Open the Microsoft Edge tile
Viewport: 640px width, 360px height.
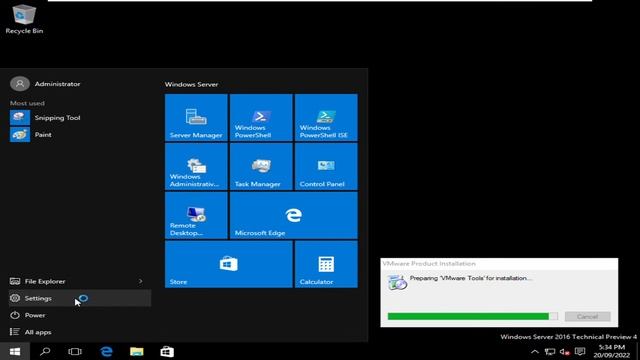click(294, 216)
